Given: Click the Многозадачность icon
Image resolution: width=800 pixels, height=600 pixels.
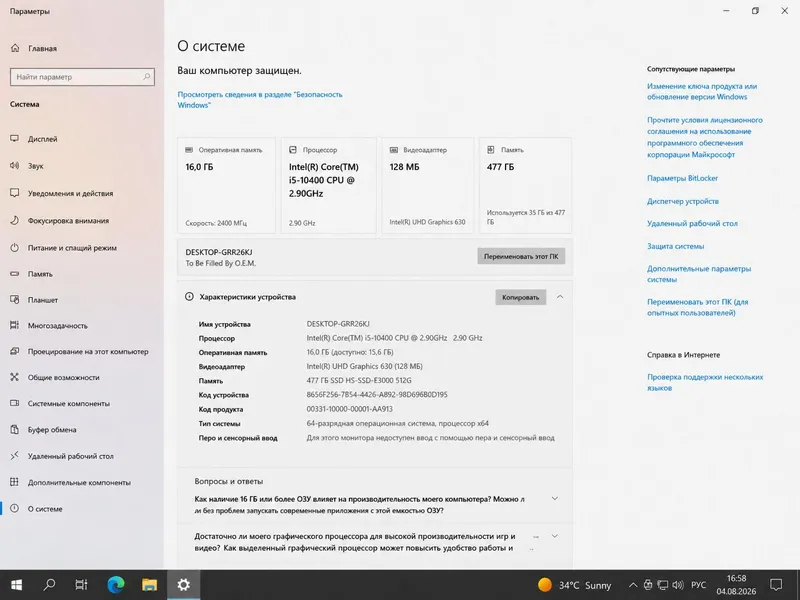Looking at the screenshot, I should [15, 325].
